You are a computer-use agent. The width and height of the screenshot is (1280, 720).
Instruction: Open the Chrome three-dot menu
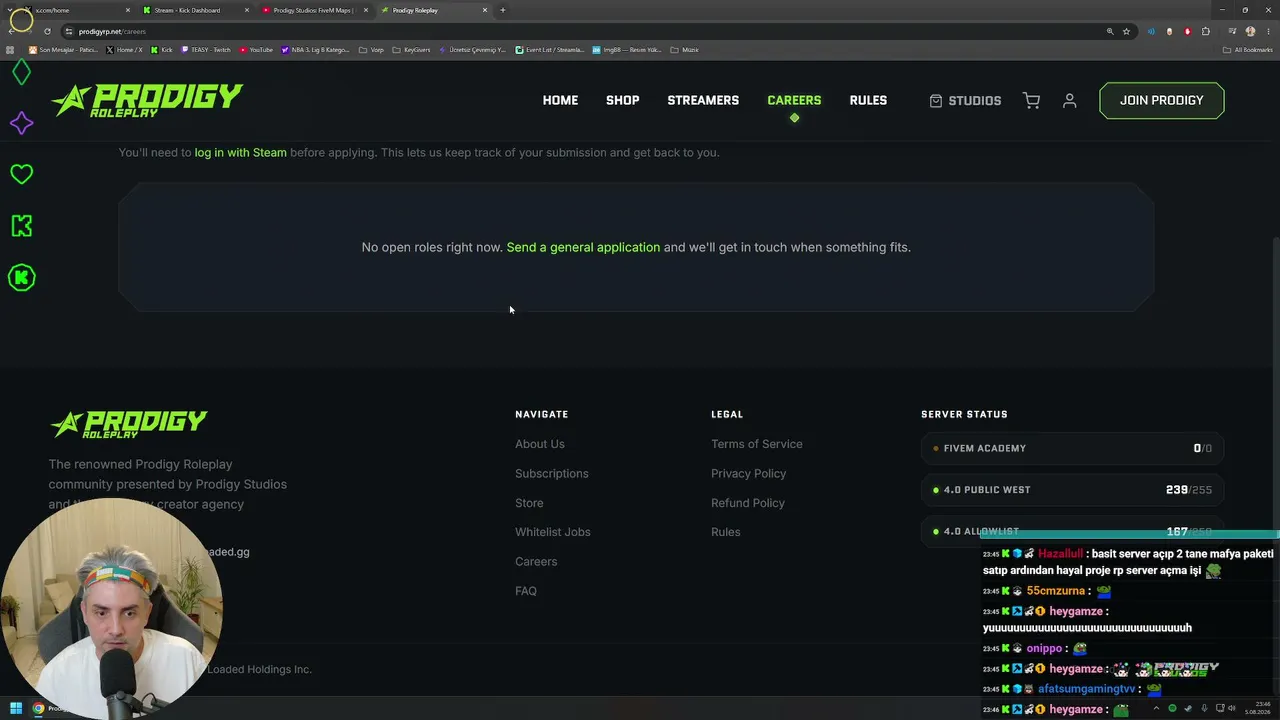[x=1268, y=31]
